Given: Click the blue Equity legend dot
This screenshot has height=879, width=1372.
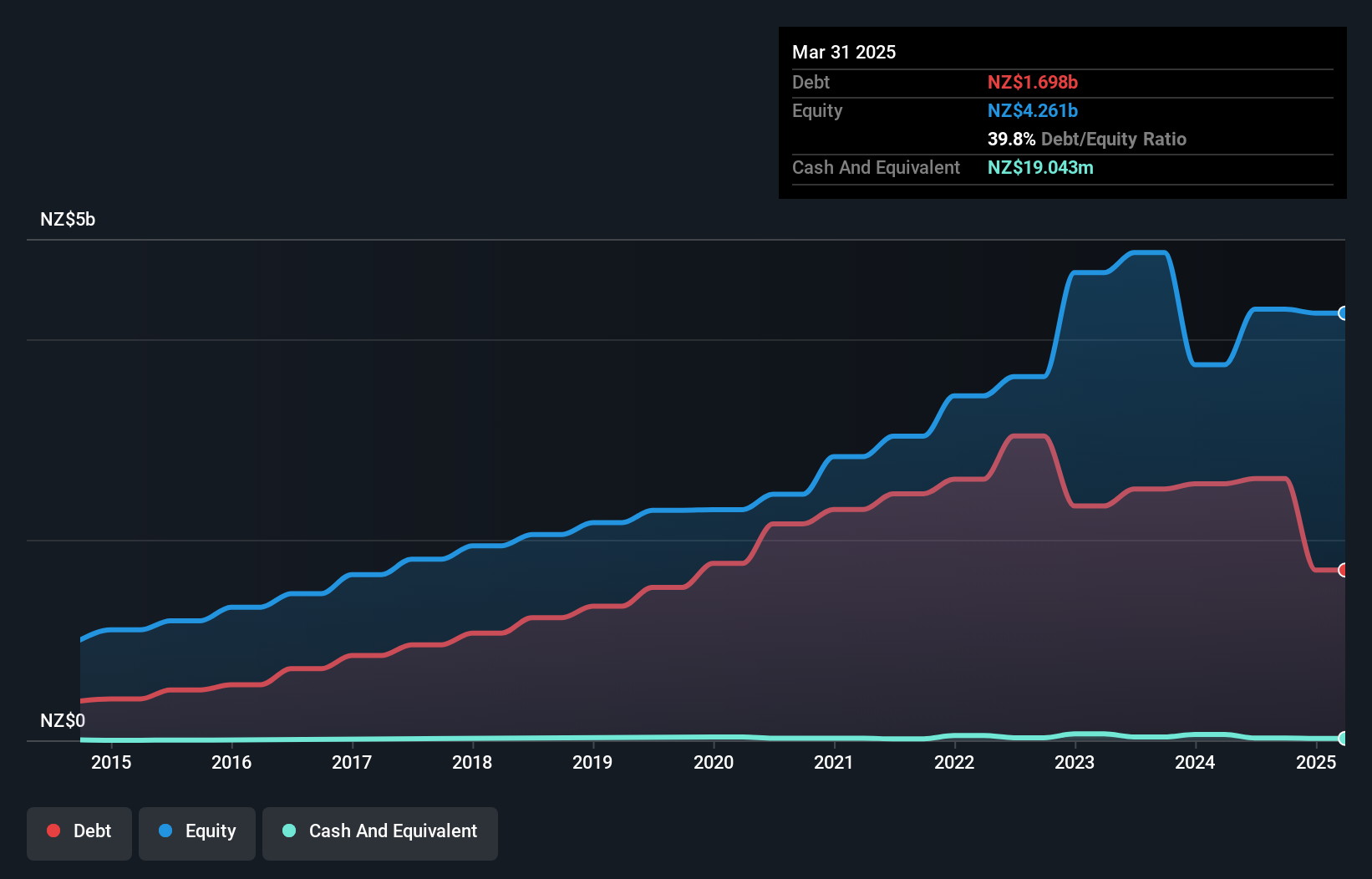Looking at the screenshot, I should [165, 831].
